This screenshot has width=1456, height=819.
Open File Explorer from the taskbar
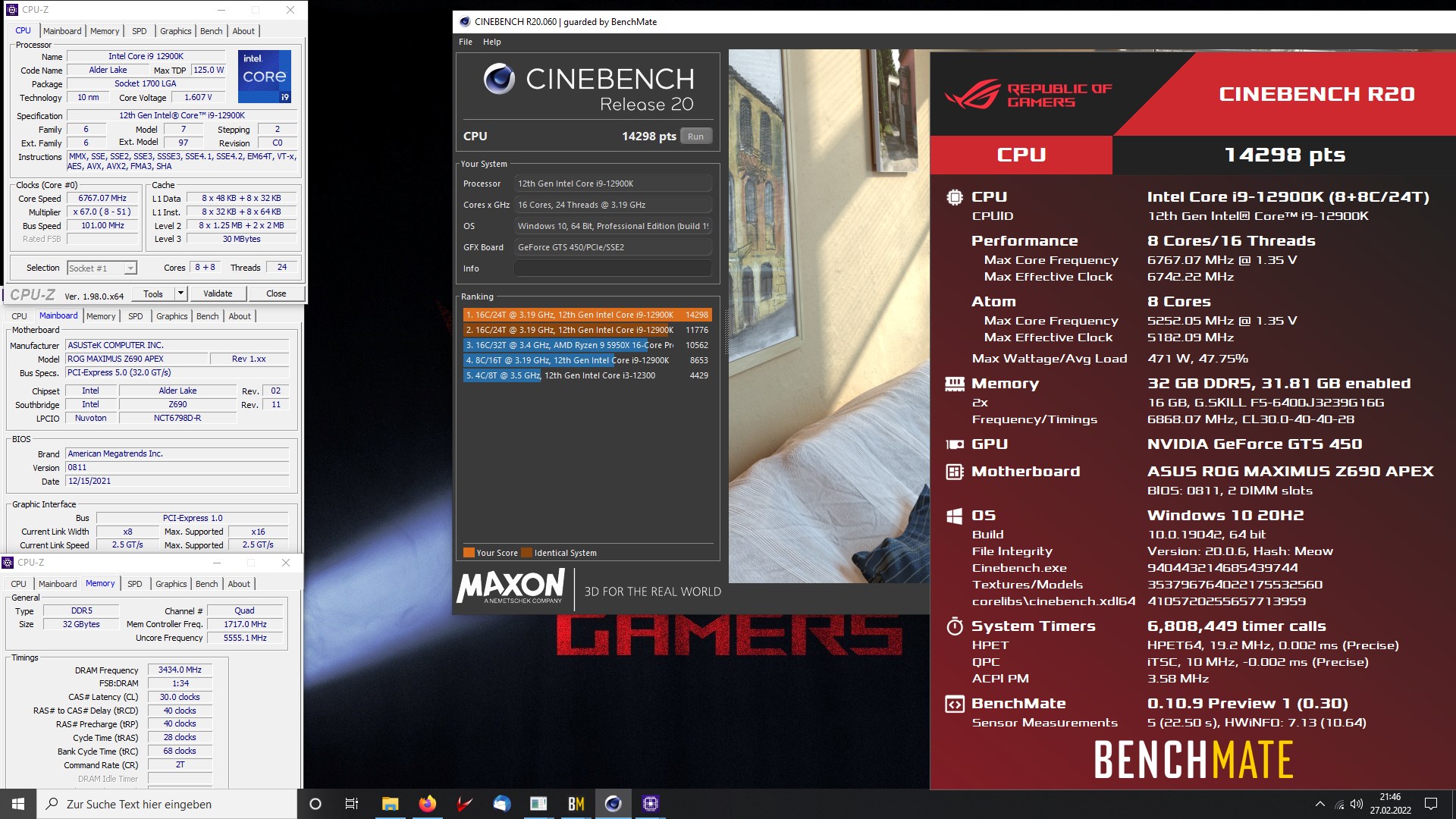click(x=390, y=804)
